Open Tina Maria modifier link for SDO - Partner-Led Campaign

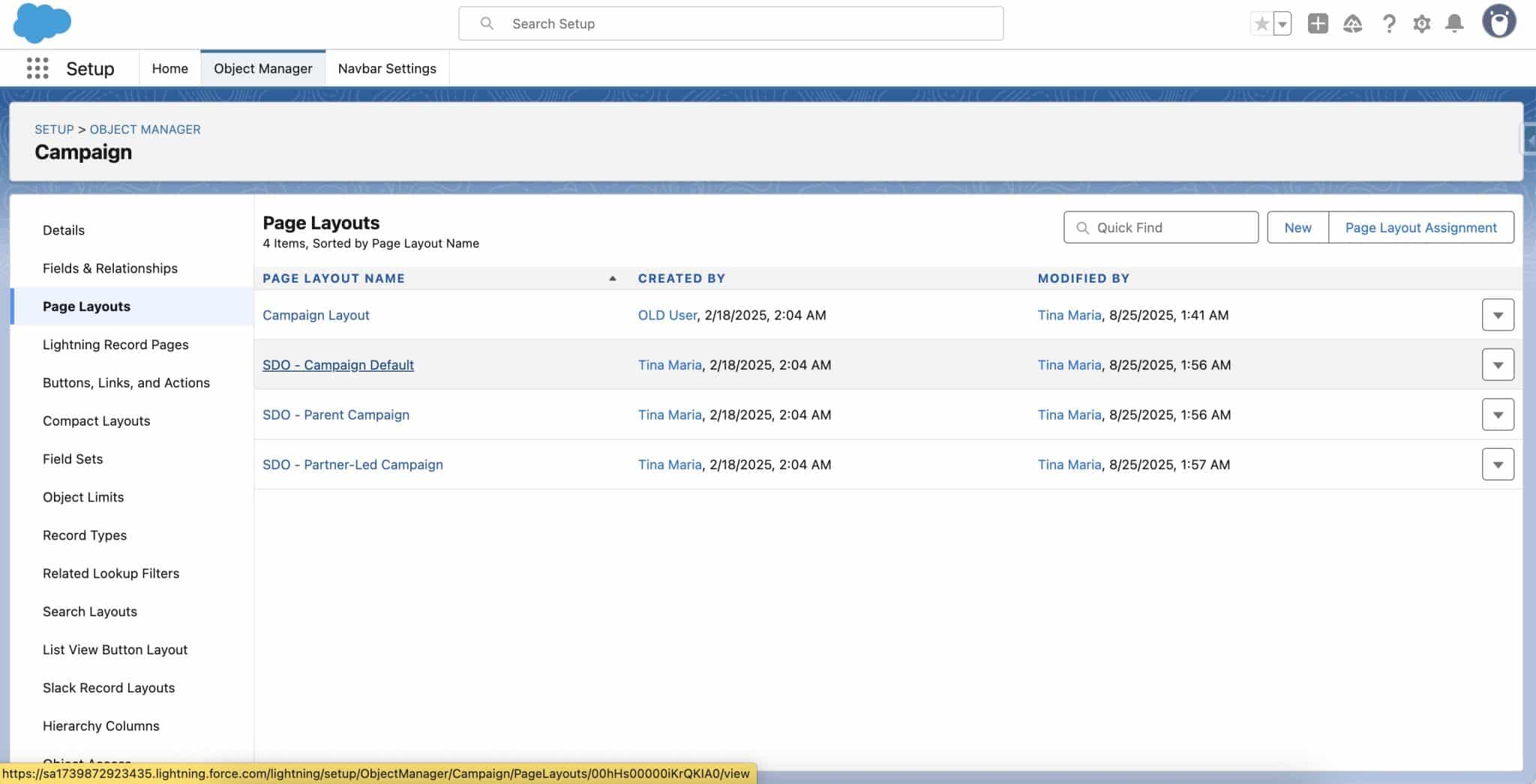(x=1069, y=465)
